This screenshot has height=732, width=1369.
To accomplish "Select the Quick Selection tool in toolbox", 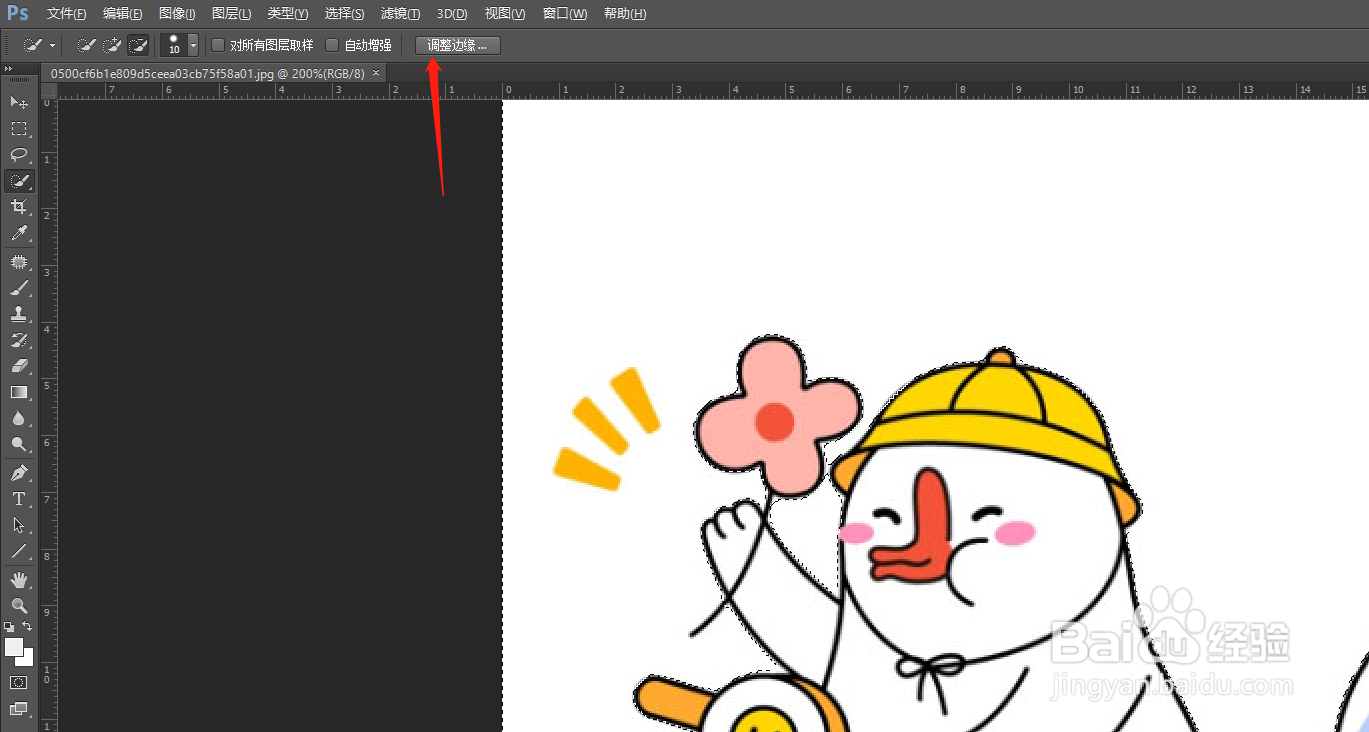I will (19, 181).
